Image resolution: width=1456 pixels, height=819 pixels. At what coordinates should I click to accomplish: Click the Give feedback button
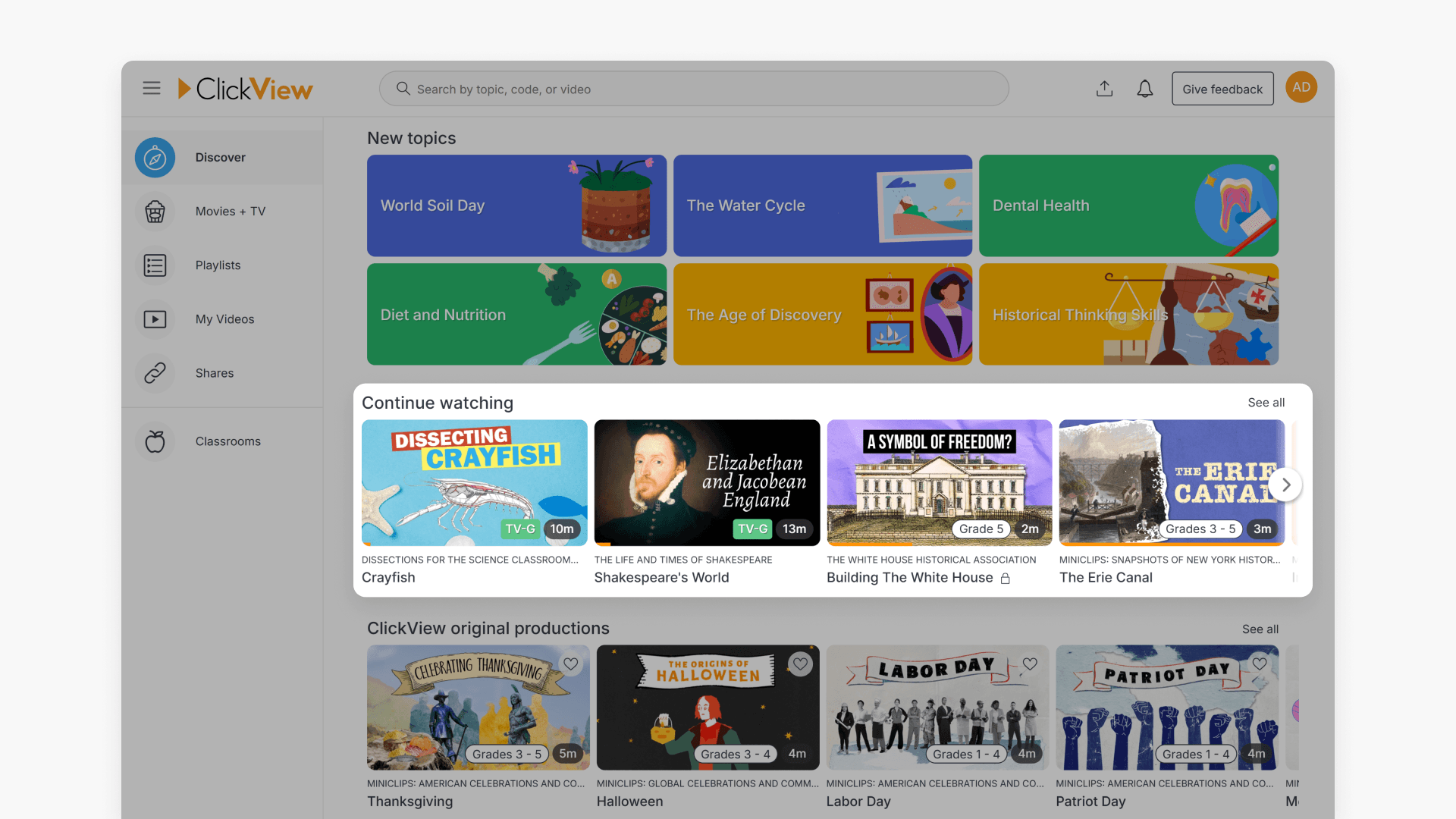[1222, 88]
